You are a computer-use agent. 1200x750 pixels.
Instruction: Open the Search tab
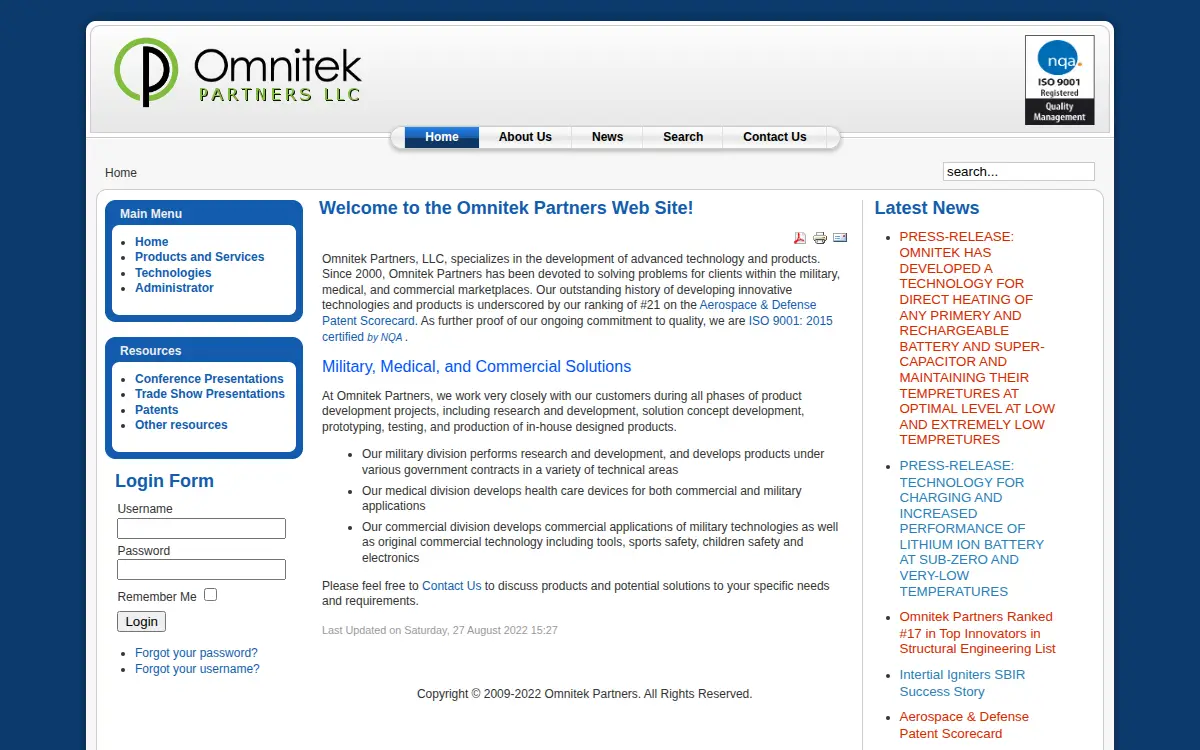click(683, 137)
